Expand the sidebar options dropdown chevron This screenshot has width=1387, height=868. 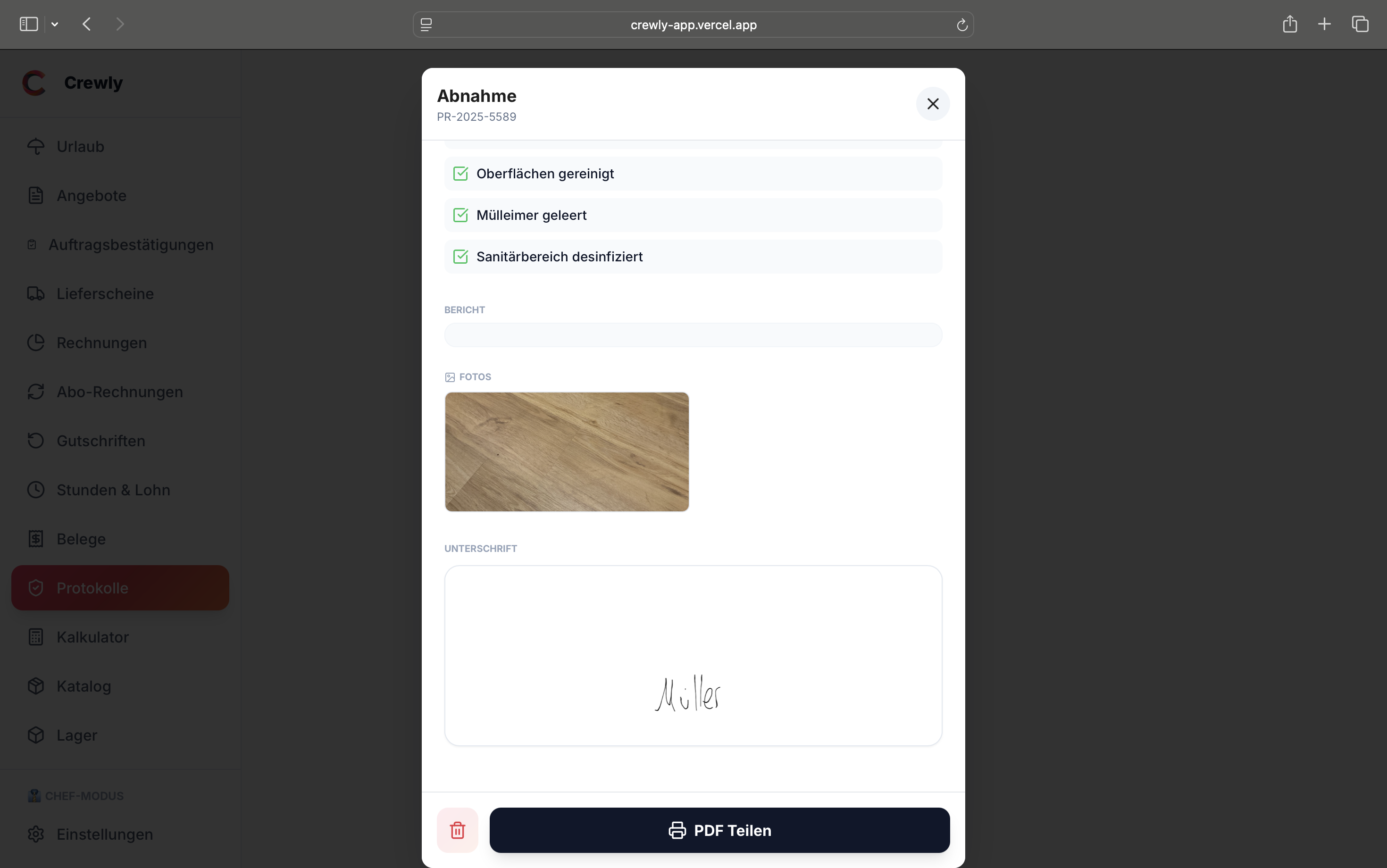[55, 24]
